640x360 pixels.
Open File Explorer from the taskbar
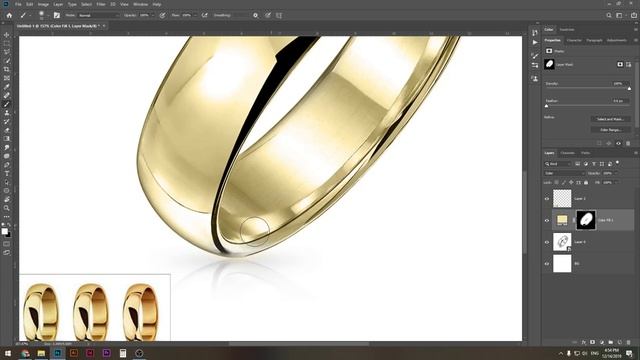click(x=41, y=353)
